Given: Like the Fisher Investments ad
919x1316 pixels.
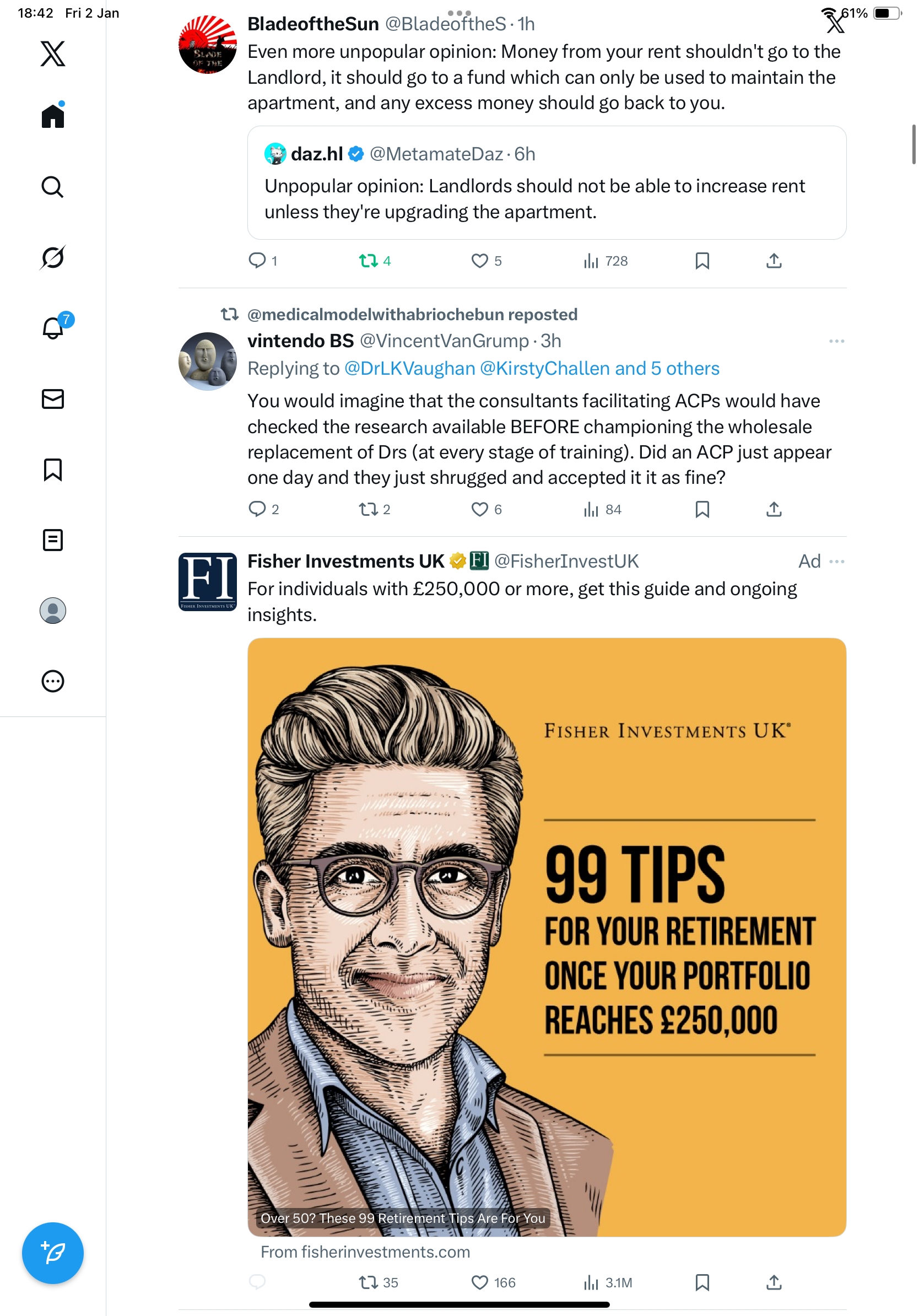Looking at the screenshot, I should tap(493, 1283).
